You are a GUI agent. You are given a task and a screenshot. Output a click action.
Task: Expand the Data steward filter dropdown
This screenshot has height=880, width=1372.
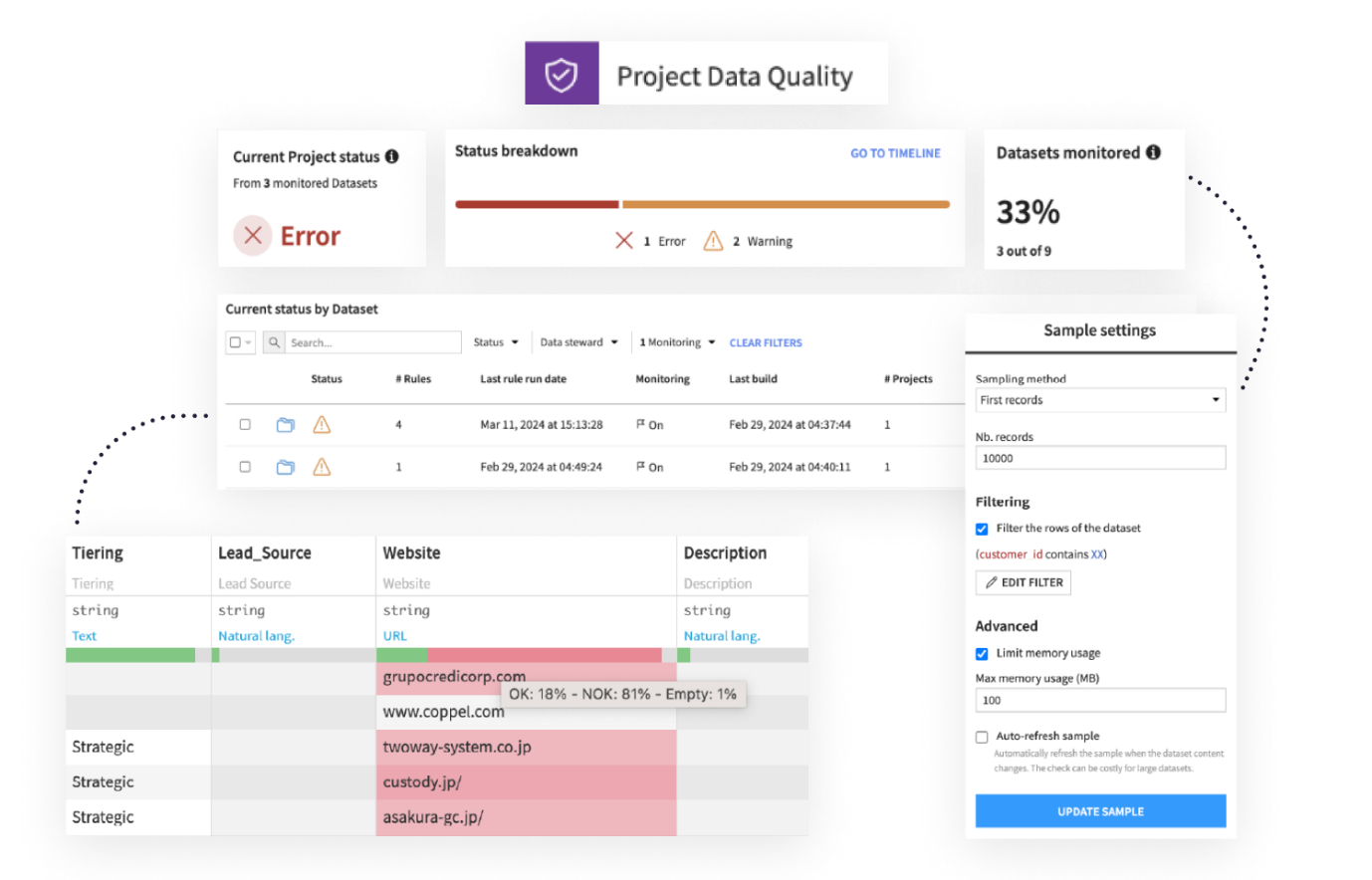pos(579,342)
